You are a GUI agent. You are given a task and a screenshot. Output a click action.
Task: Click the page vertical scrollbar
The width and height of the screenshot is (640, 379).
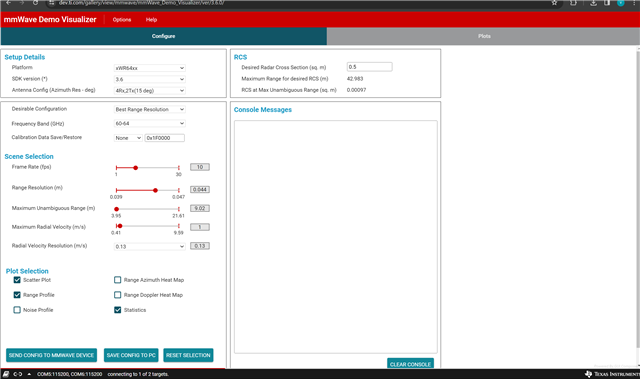(x=638, y=198)
